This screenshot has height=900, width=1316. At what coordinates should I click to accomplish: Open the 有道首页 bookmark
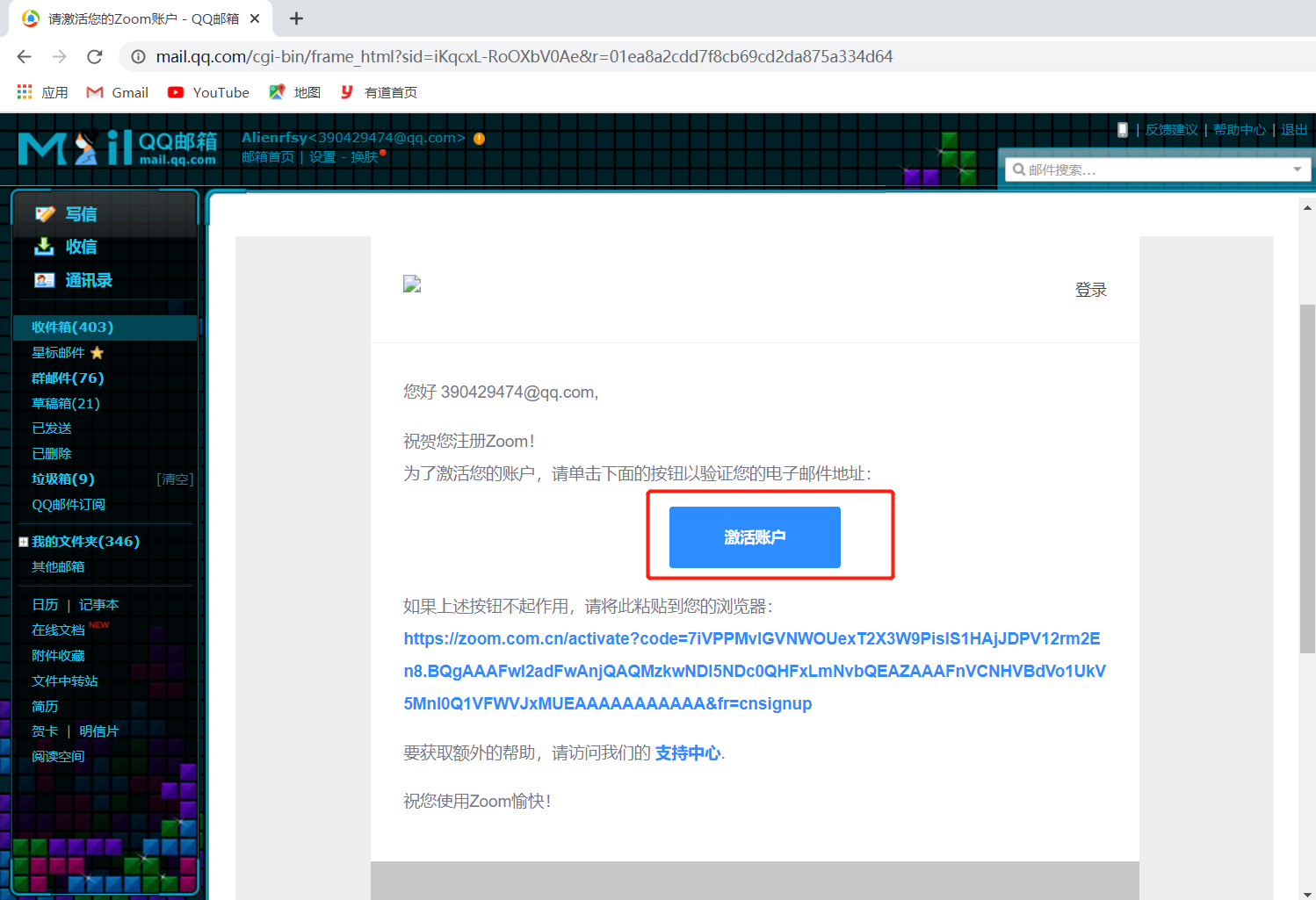tap(379, 92)
